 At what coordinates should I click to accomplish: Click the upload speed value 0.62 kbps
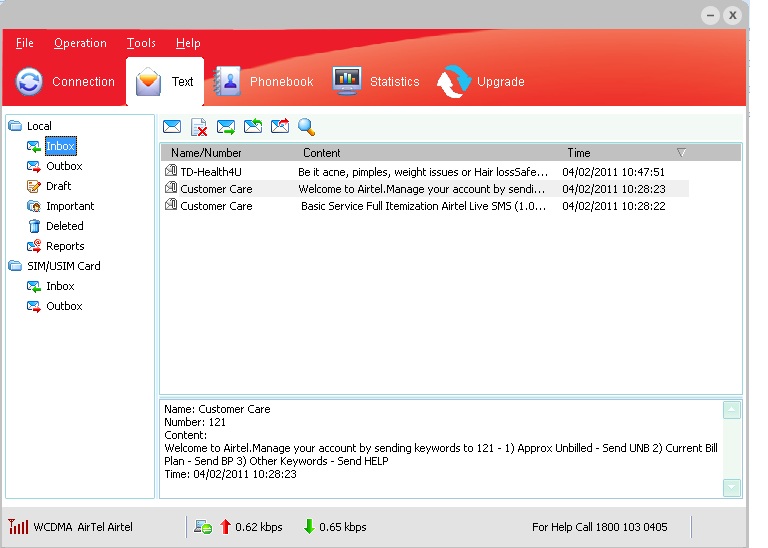259,527
